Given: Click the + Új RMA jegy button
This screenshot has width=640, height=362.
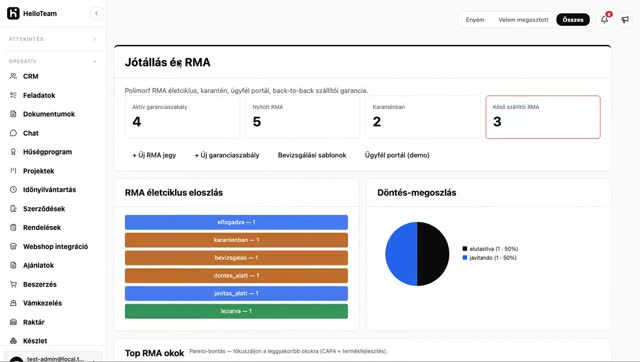Looking at the screenshot, I should [x=154, y=155].
